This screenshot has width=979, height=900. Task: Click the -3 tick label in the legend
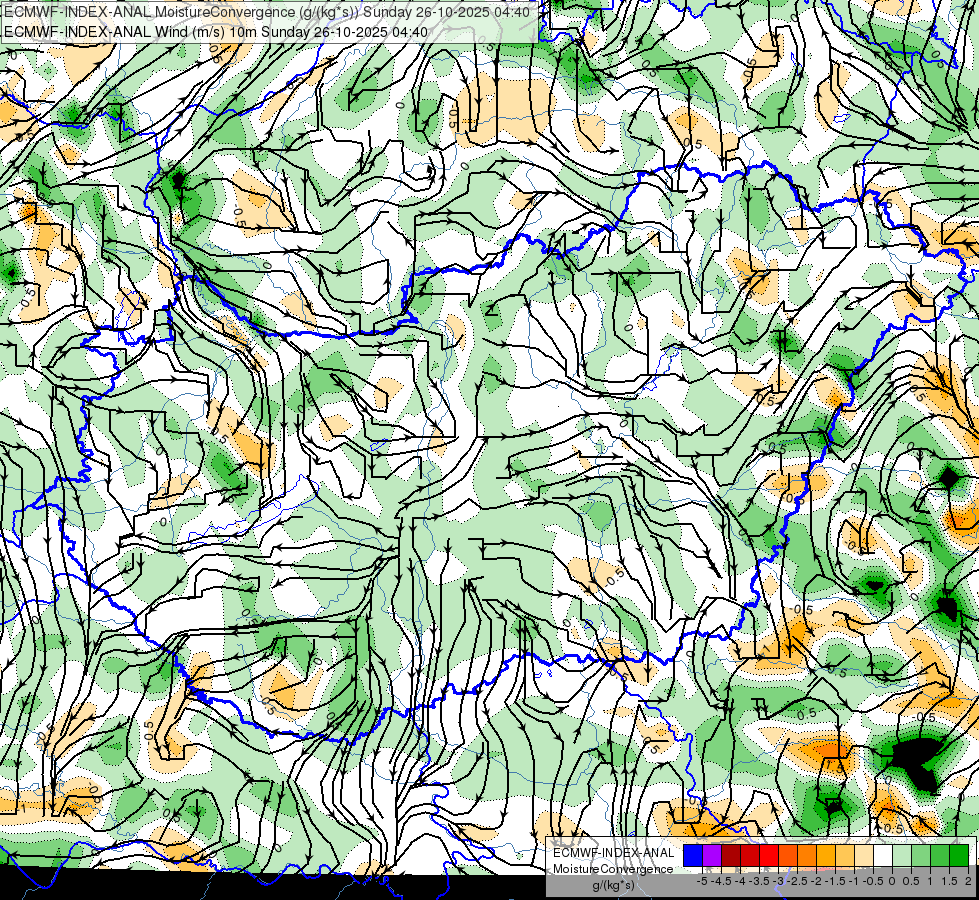click(778, 881)
